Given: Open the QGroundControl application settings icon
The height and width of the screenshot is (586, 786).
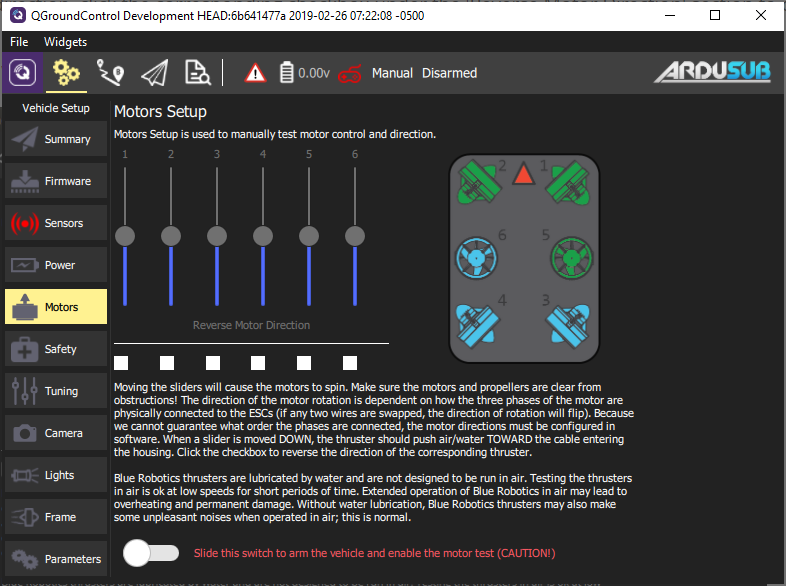Looking at the screenshot, I should pyautogui.click(x=24, y=73).
